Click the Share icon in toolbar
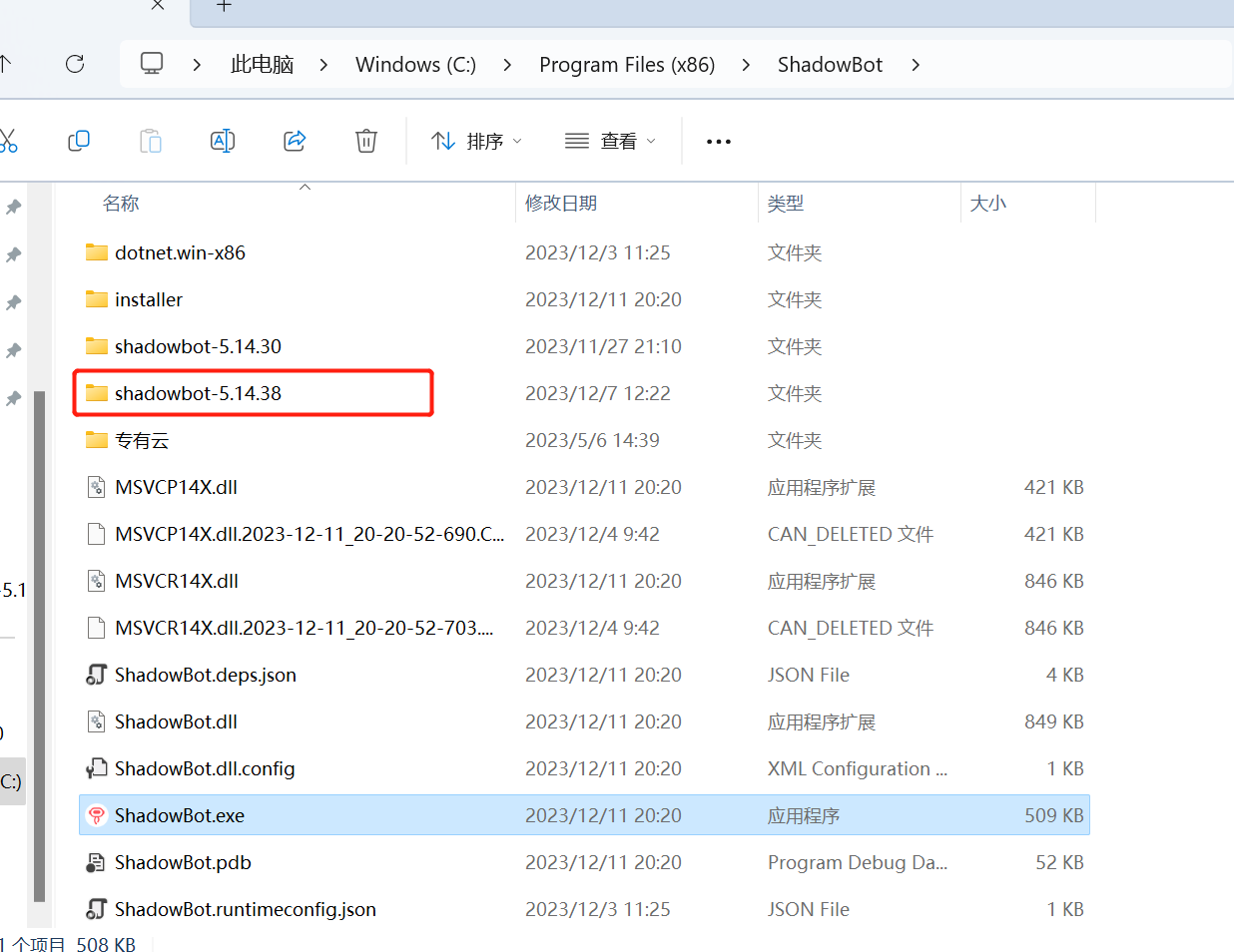1234x952 pixels. click(x=295, y=141)
